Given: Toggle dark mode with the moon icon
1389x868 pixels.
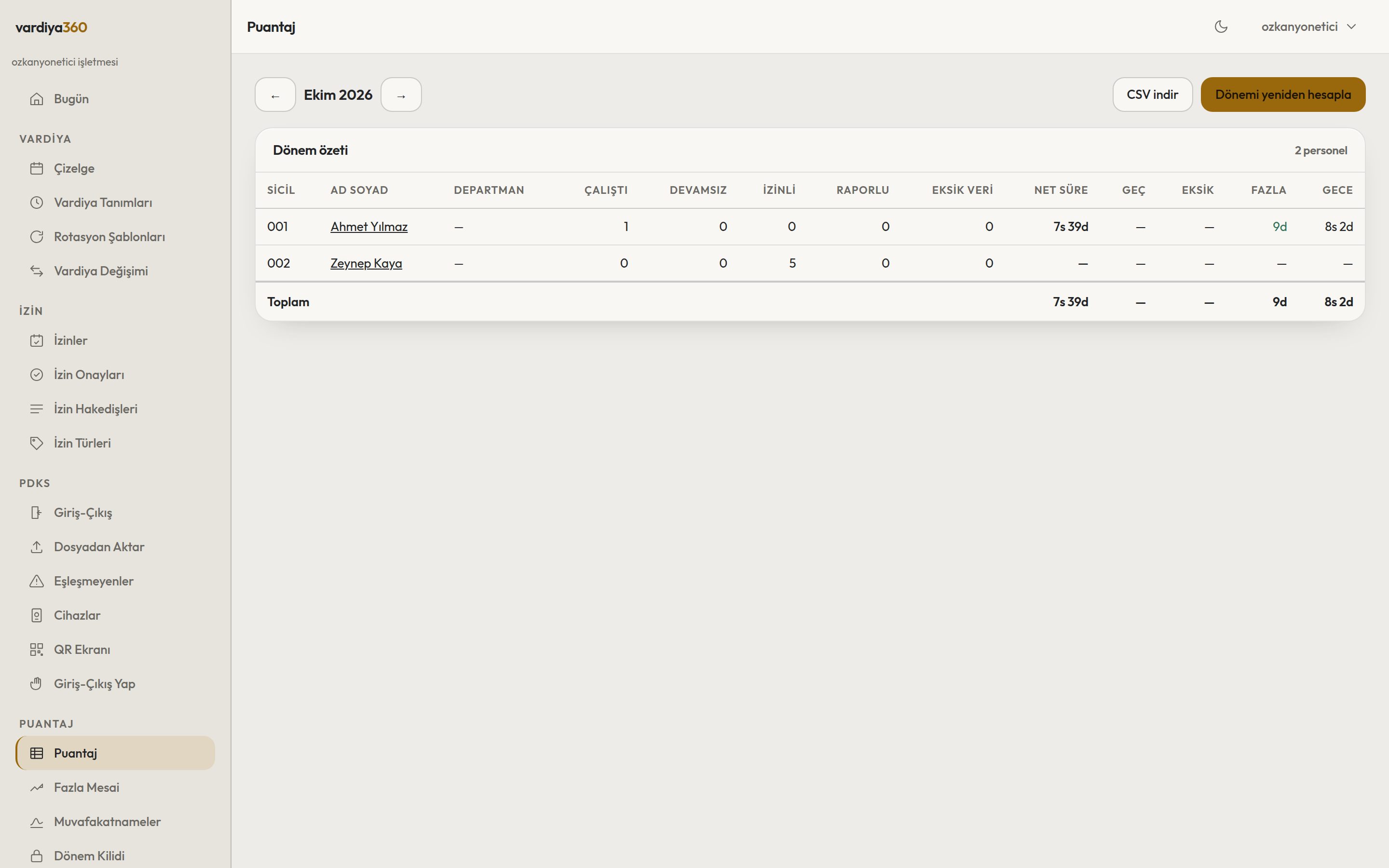Looking at the screenshot, I should (1221, 27).
